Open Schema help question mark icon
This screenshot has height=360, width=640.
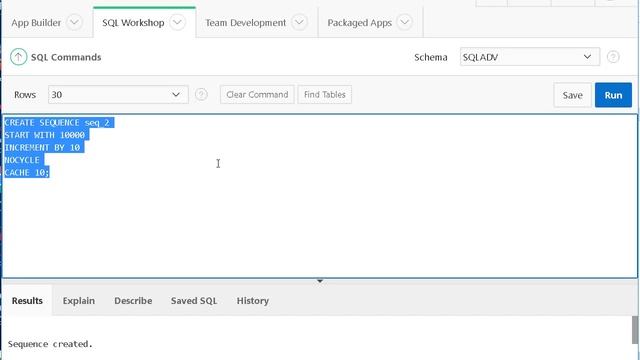[x=613, y=57]
